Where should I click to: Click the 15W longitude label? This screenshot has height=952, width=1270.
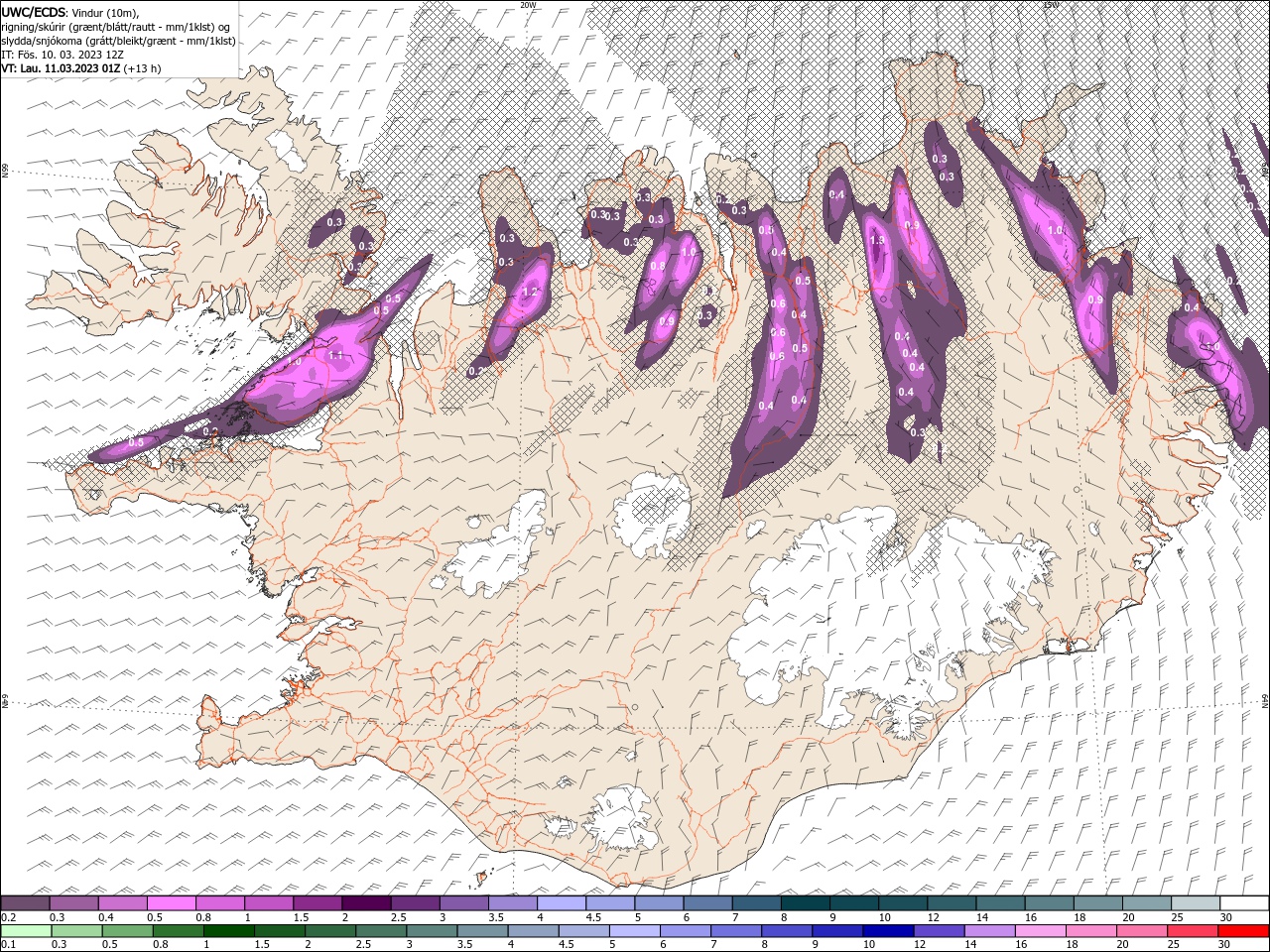pyautogui.click(x=1051, y=5)
